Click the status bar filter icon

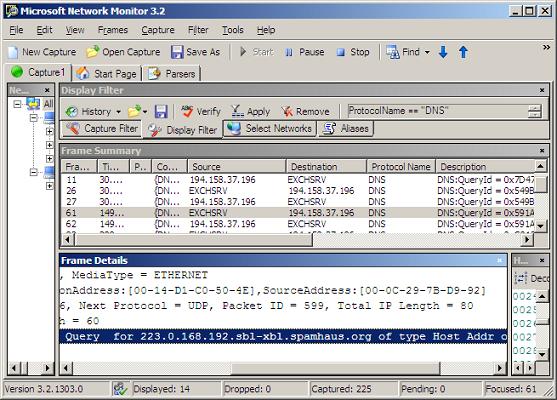120,389
